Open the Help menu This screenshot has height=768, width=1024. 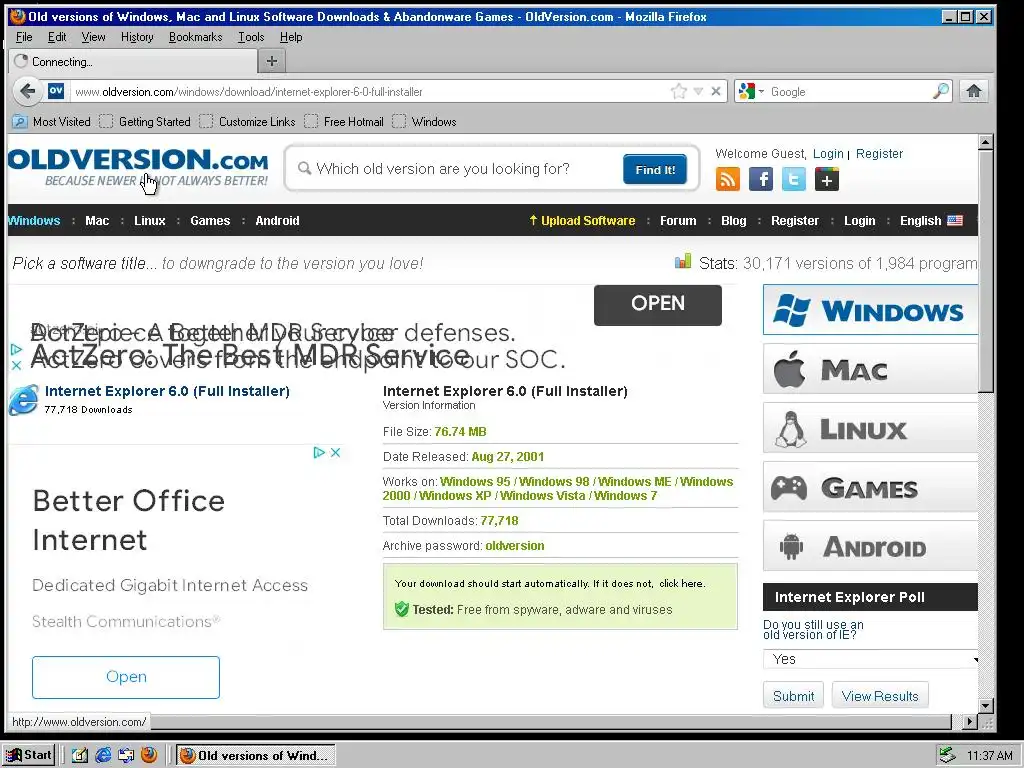point(291,37)
